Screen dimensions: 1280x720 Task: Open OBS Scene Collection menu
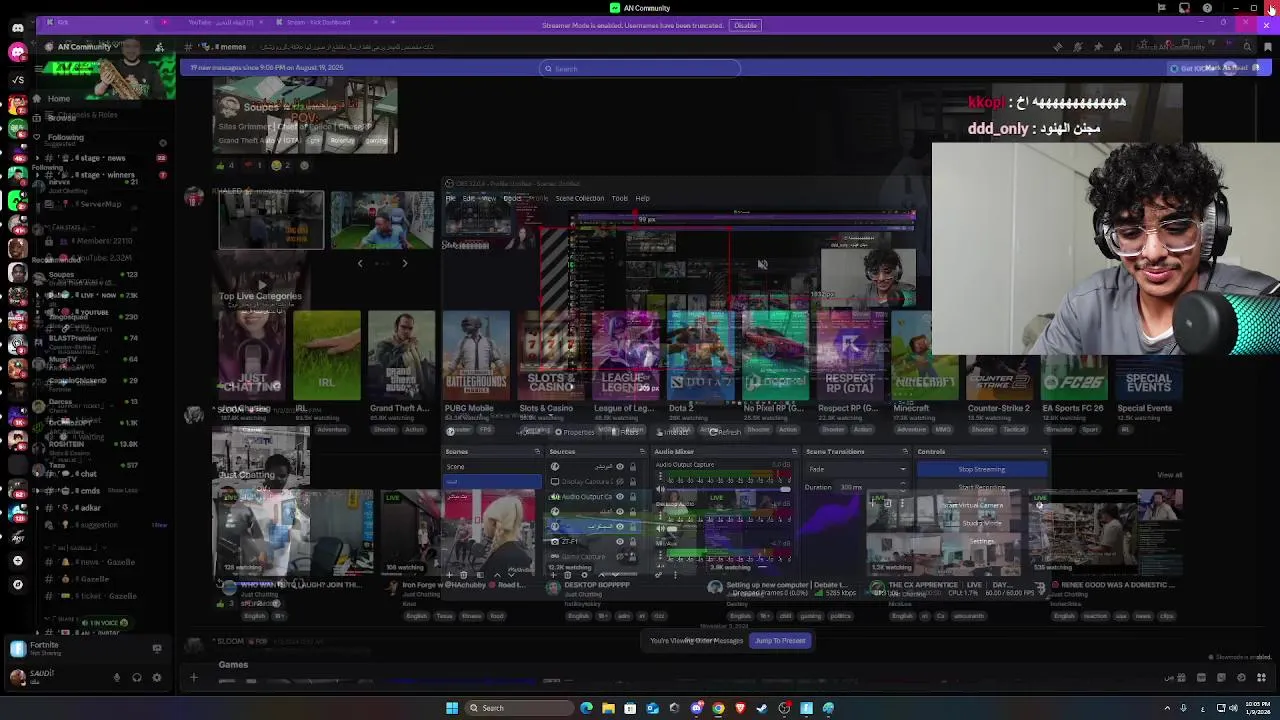(x=580, y=198)
